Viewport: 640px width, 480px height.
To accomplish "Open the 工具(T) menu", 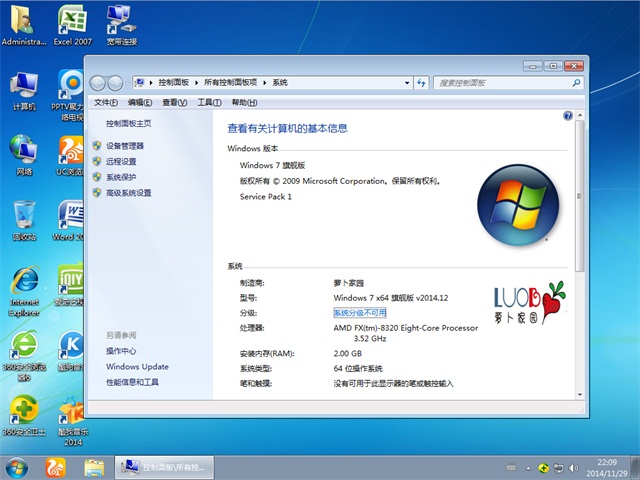I will coord(208,102).
